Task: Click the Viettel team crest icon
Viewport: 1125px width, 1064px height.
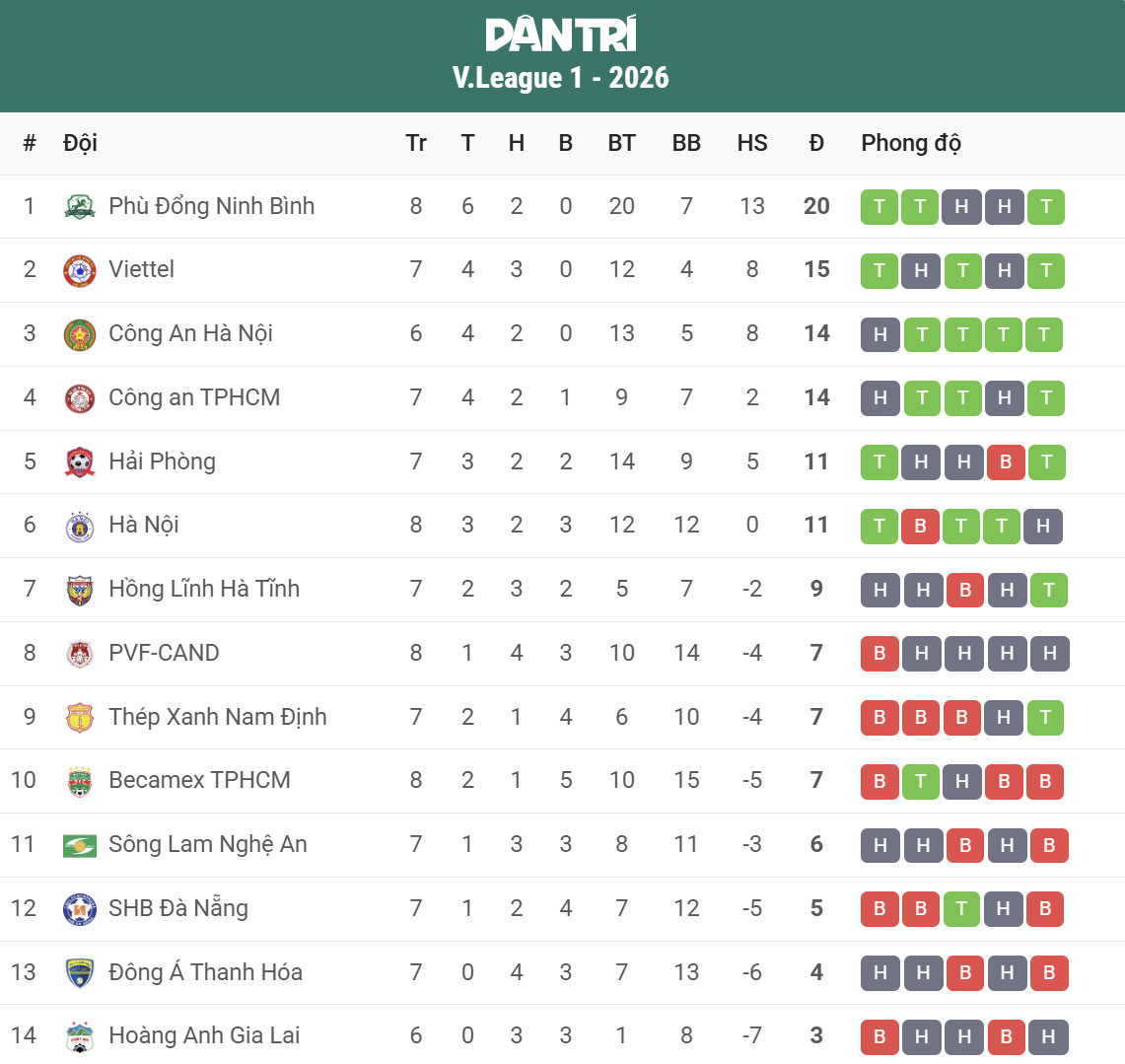Action: pos(80,270)
